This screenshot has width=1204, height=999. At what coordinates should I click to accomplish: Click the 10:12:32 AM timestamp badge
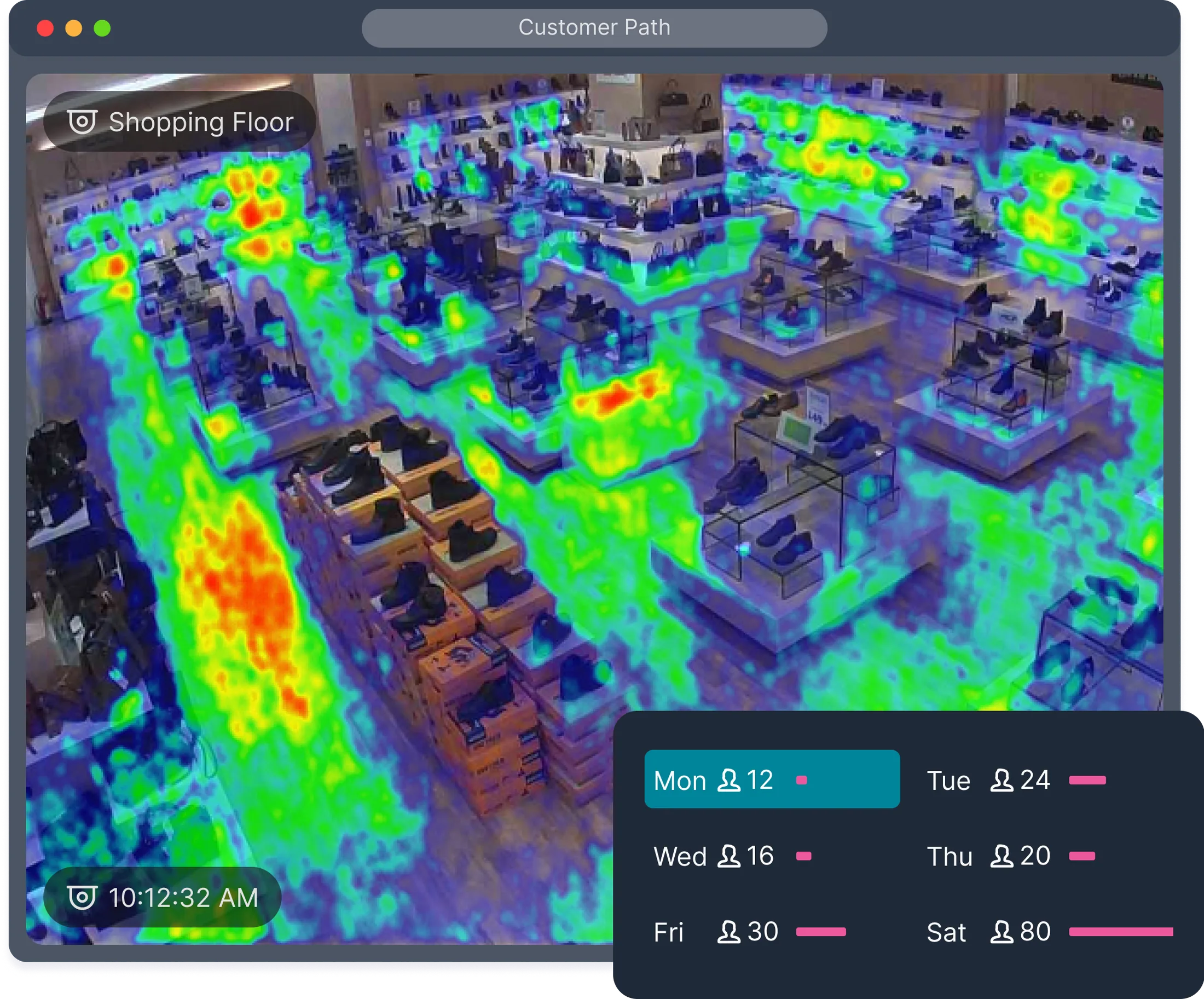(162, 898)
